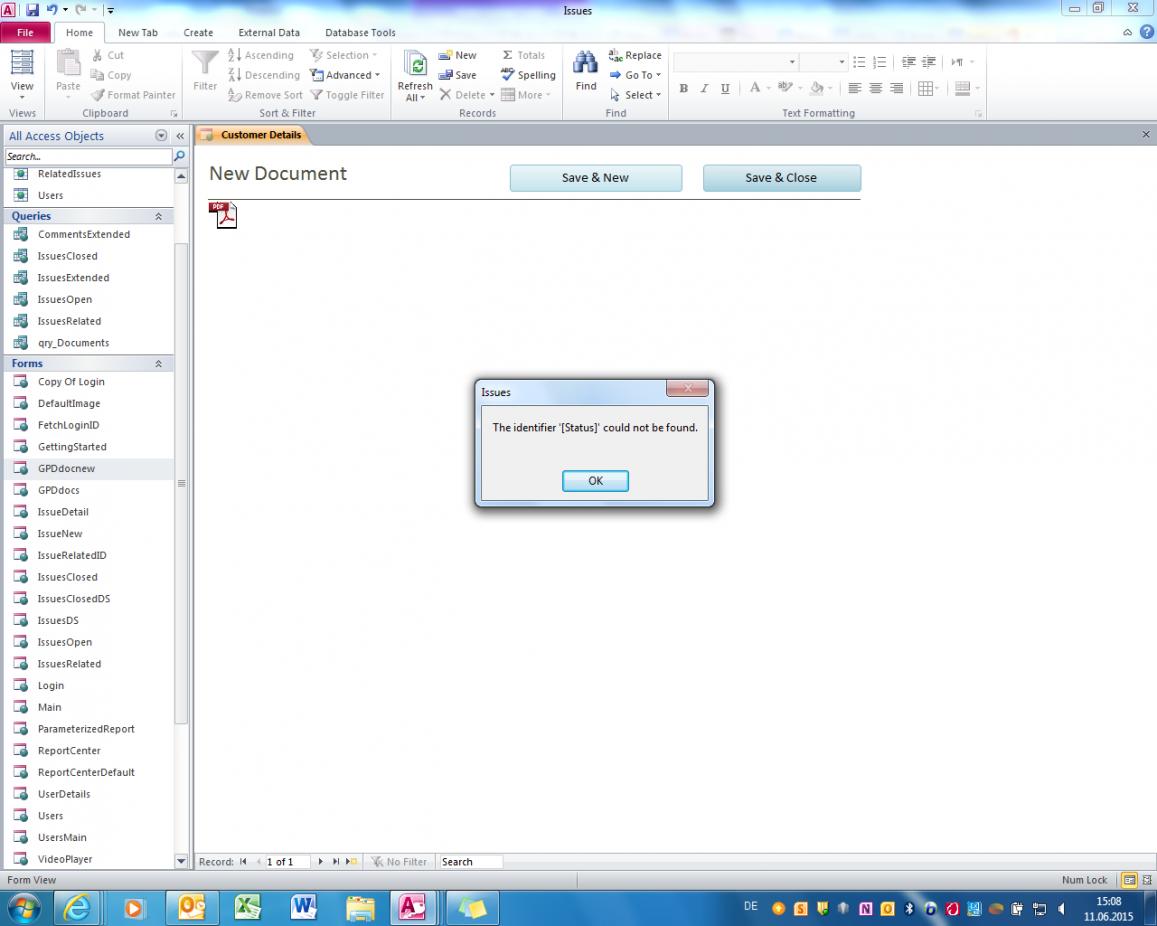Screen dimensions: 1157x926
Task: Click the bulleted list icon
Action: (859, 62)
